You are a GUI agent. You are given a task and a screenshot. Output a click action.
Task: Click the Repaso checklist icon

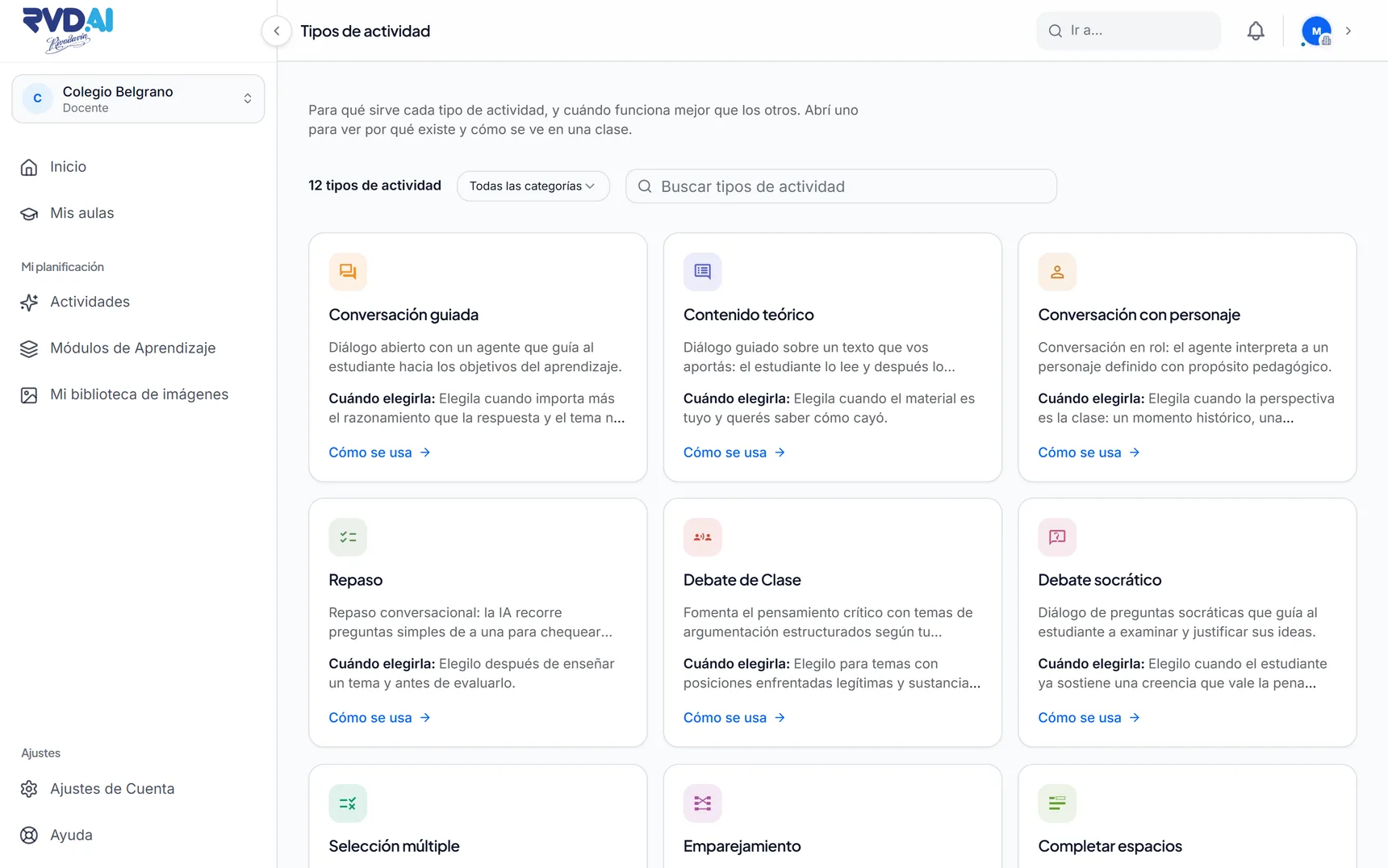[348, 537]
